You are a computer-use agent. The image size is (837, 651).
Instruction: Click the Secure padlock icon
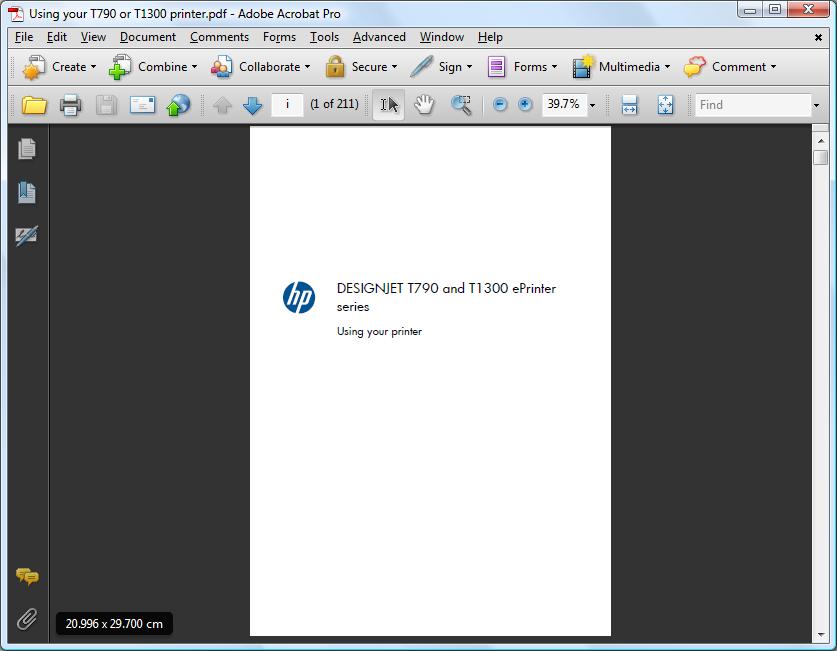tap(335, 67)
